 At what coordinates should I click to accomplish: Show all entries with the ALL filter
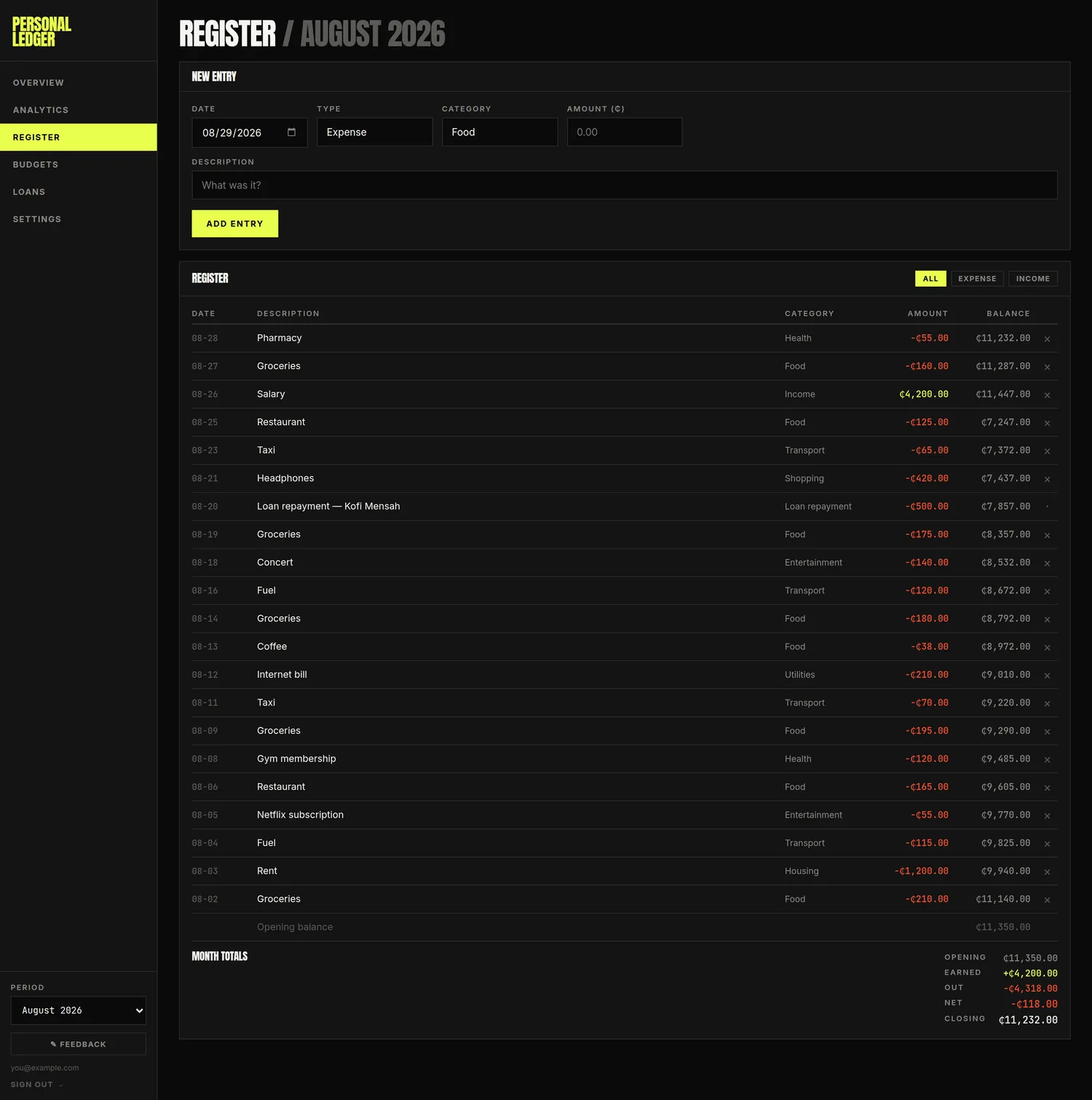coord(930,279)
